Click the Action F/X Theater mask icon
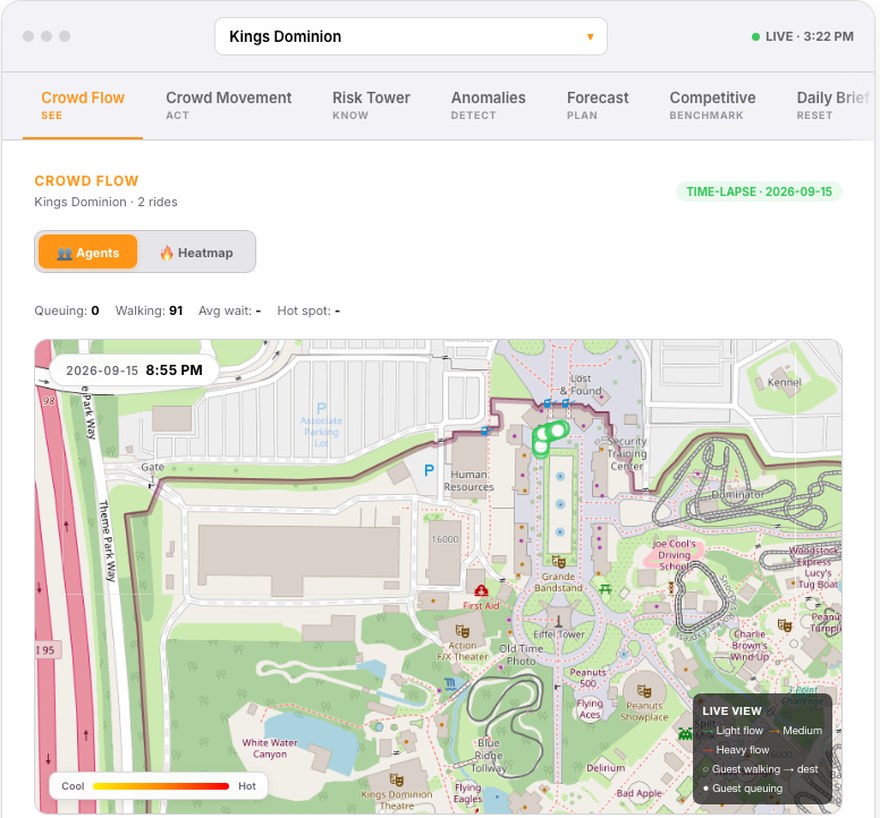 tap(462, 631)
